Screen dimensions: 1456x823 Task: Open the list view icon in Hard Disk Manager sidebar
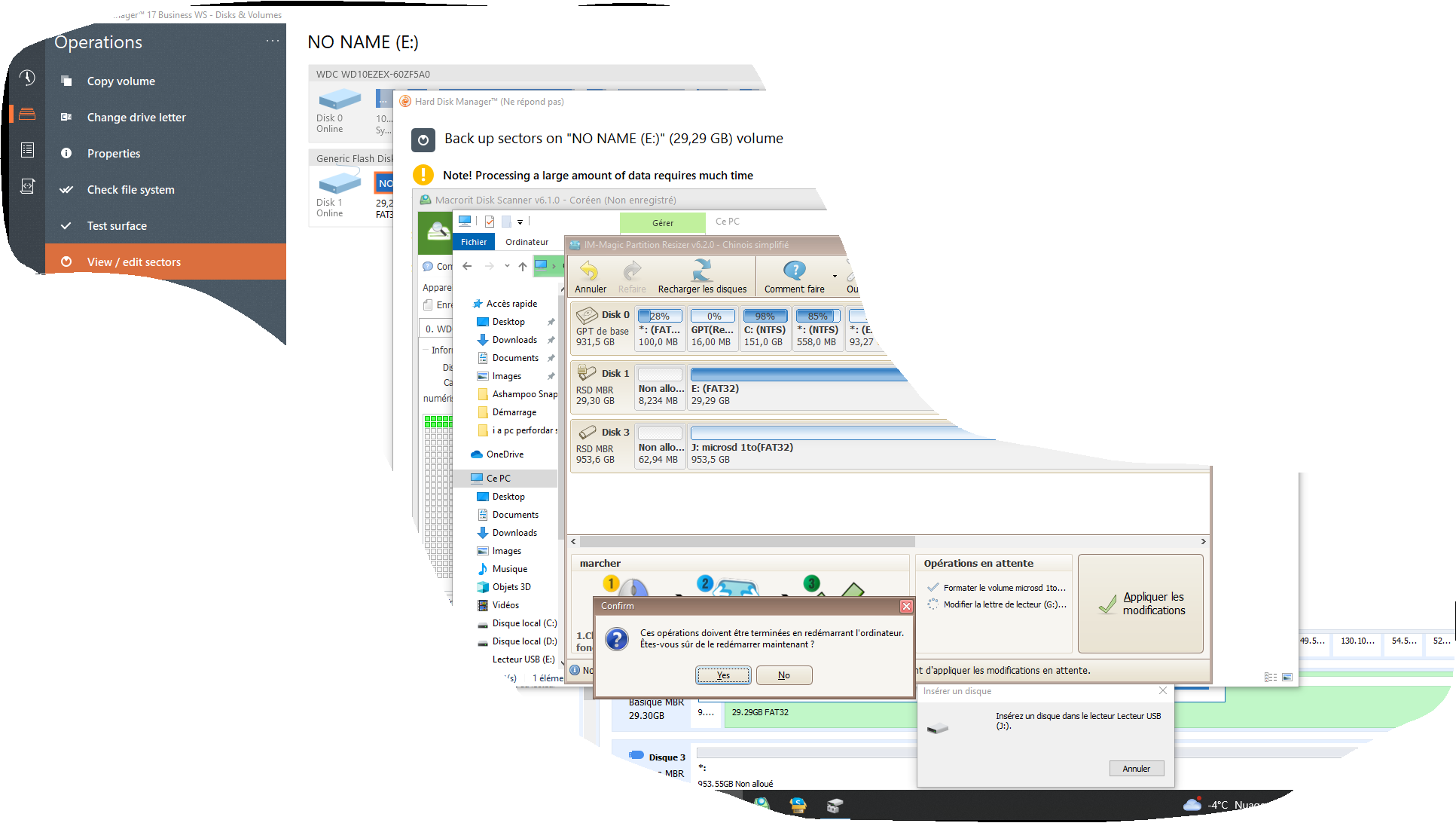coord(27,150)
